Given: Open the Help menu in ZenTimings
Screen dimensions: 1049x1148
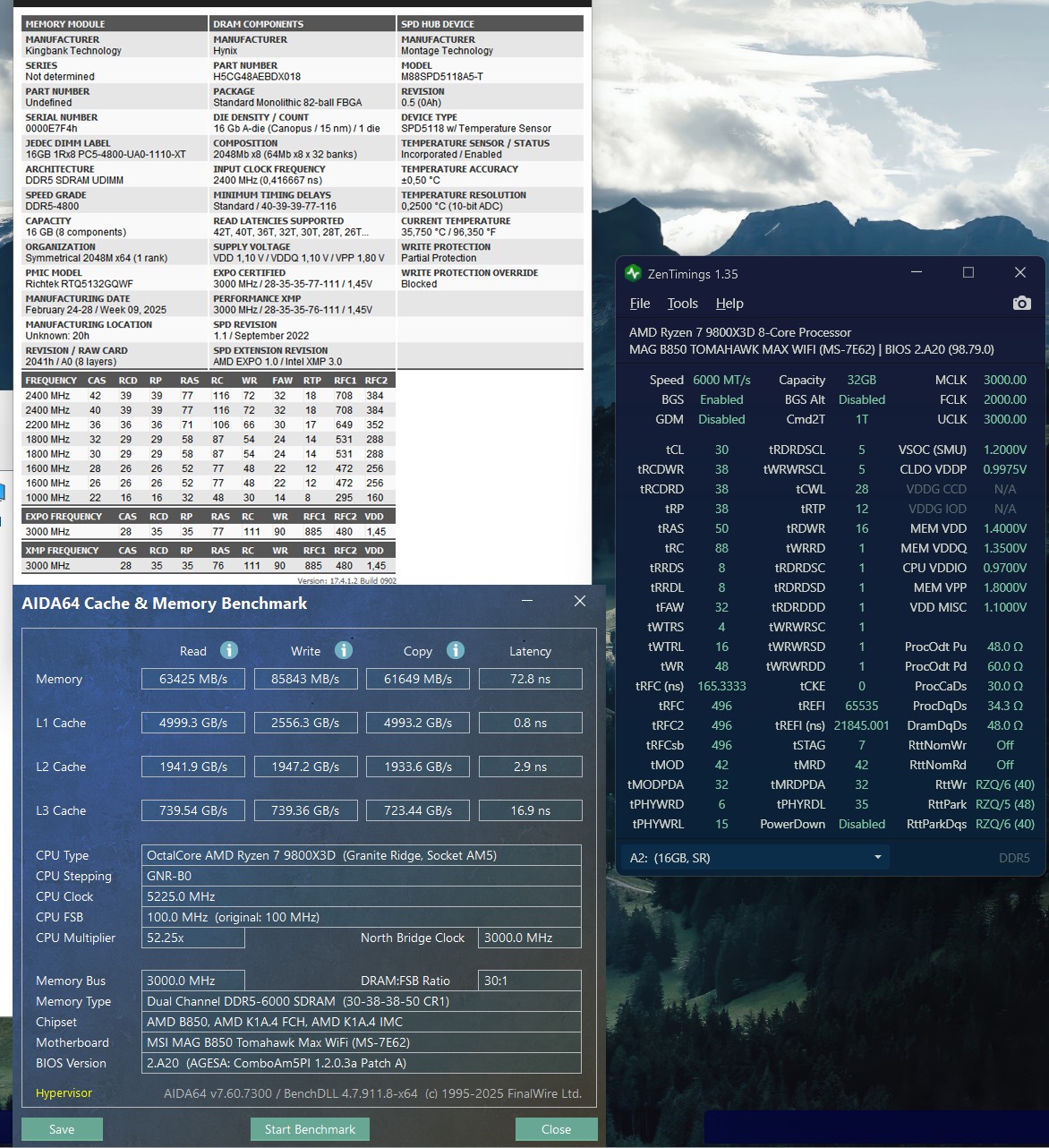Looking at the screenshot, I should click(x=729, y=304).
